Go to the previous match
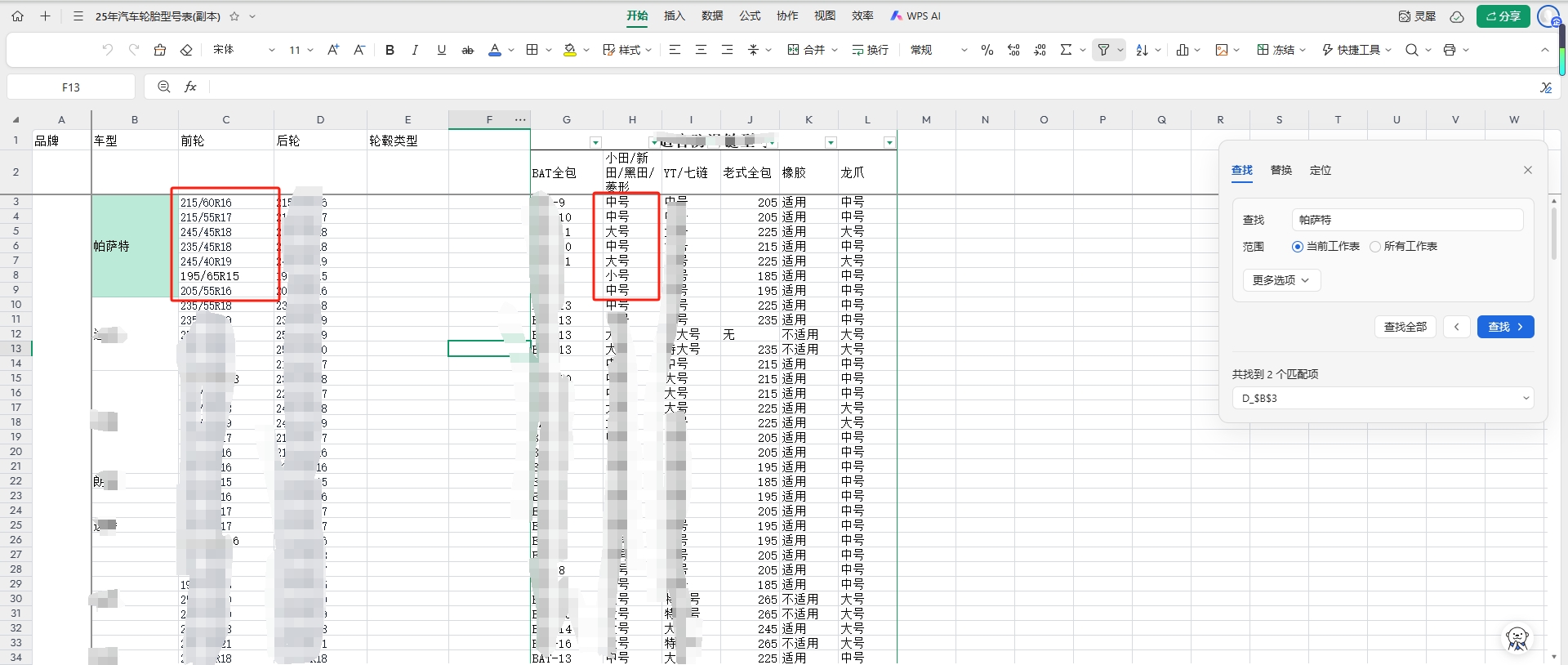The image size is (1568, 665). pyautogui.click(x=1457, y=327)
